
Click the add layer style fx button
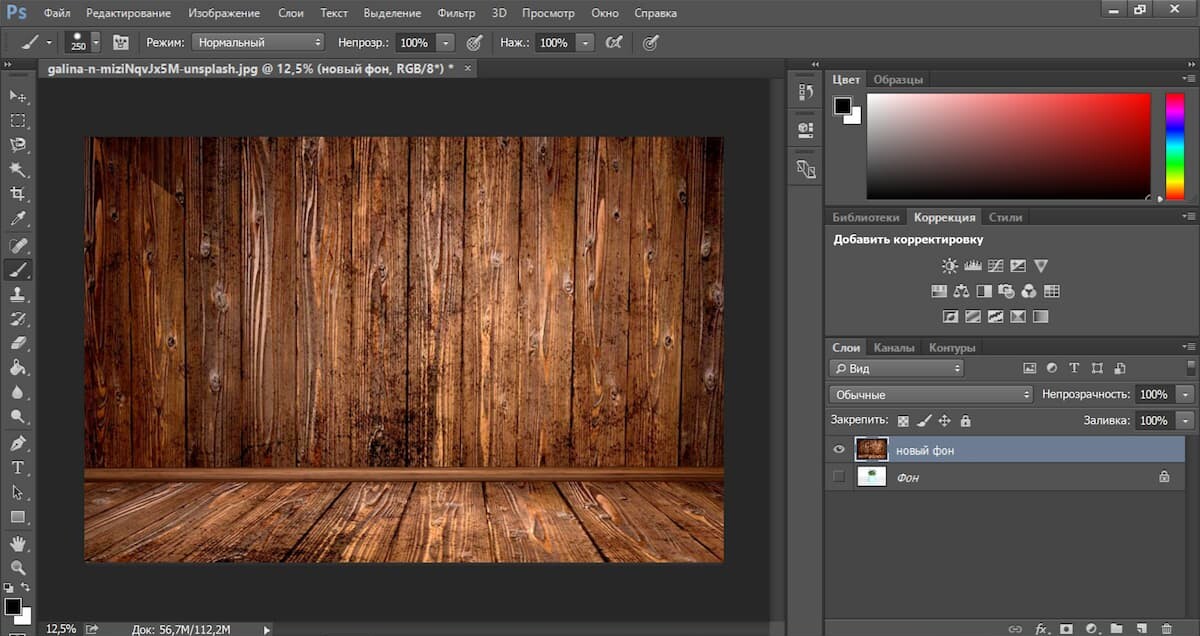click(x=1041, y=629)
